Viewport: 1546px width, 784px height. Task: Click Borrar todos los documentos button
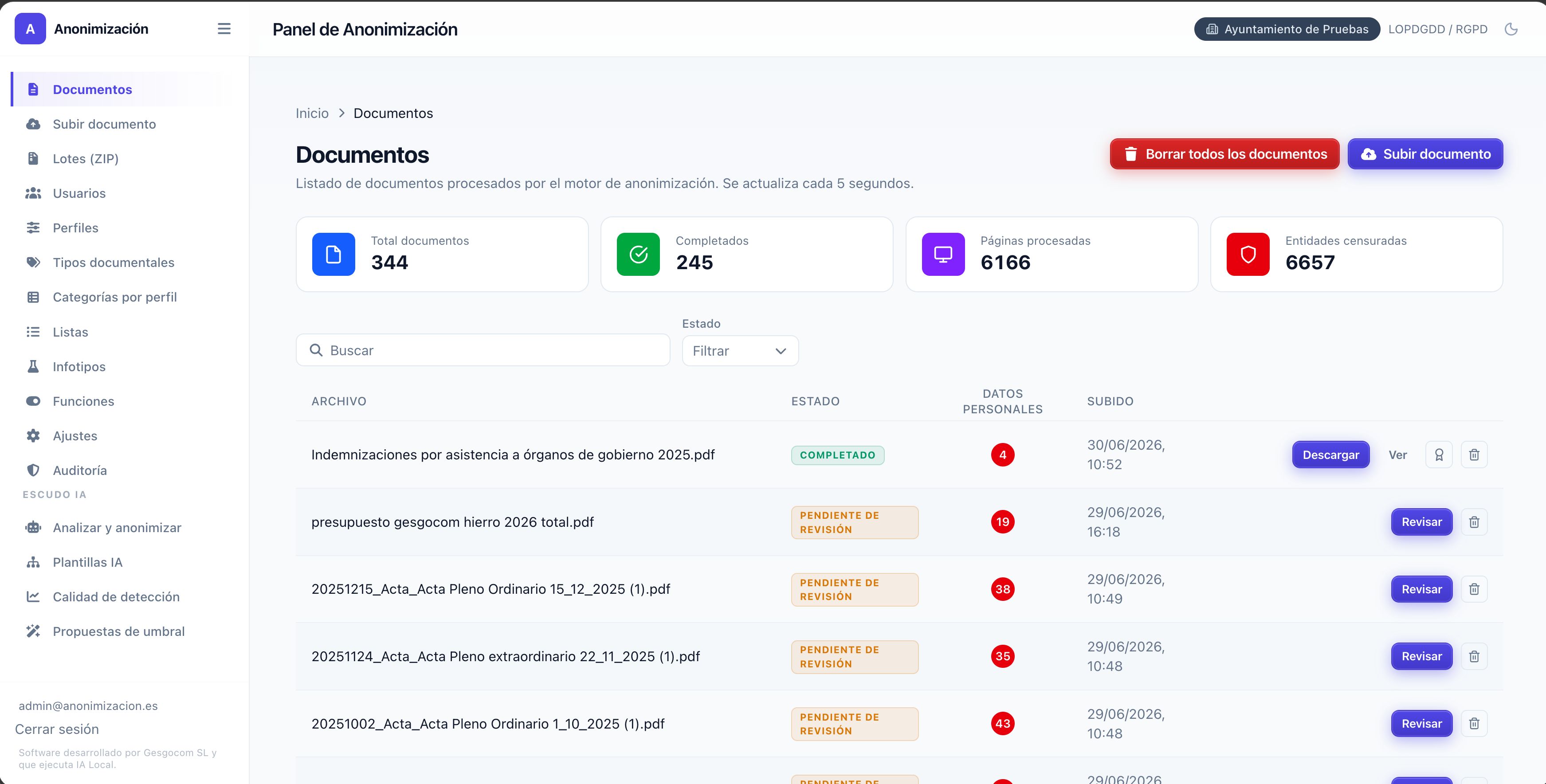1224,154
